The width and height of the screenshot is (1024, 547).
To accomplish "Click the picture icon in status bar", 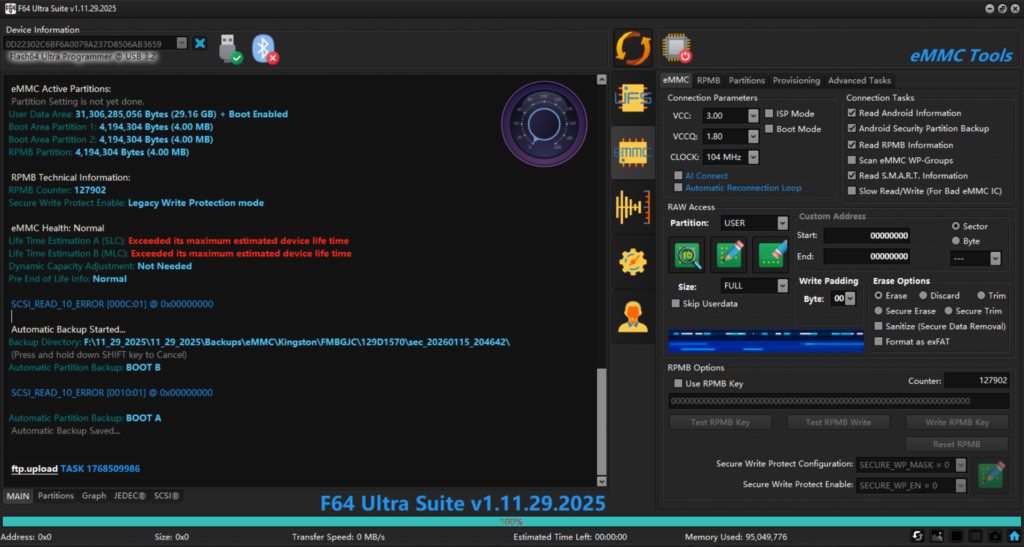I will 937,537.
